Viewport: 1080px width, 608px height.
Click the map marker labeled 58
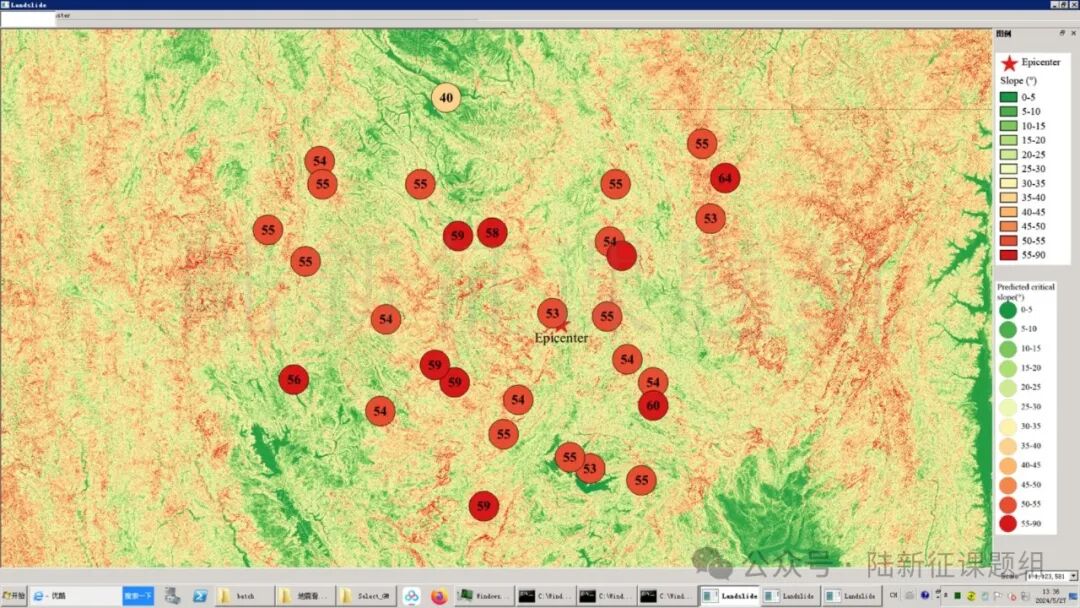[x=492, y=233]
